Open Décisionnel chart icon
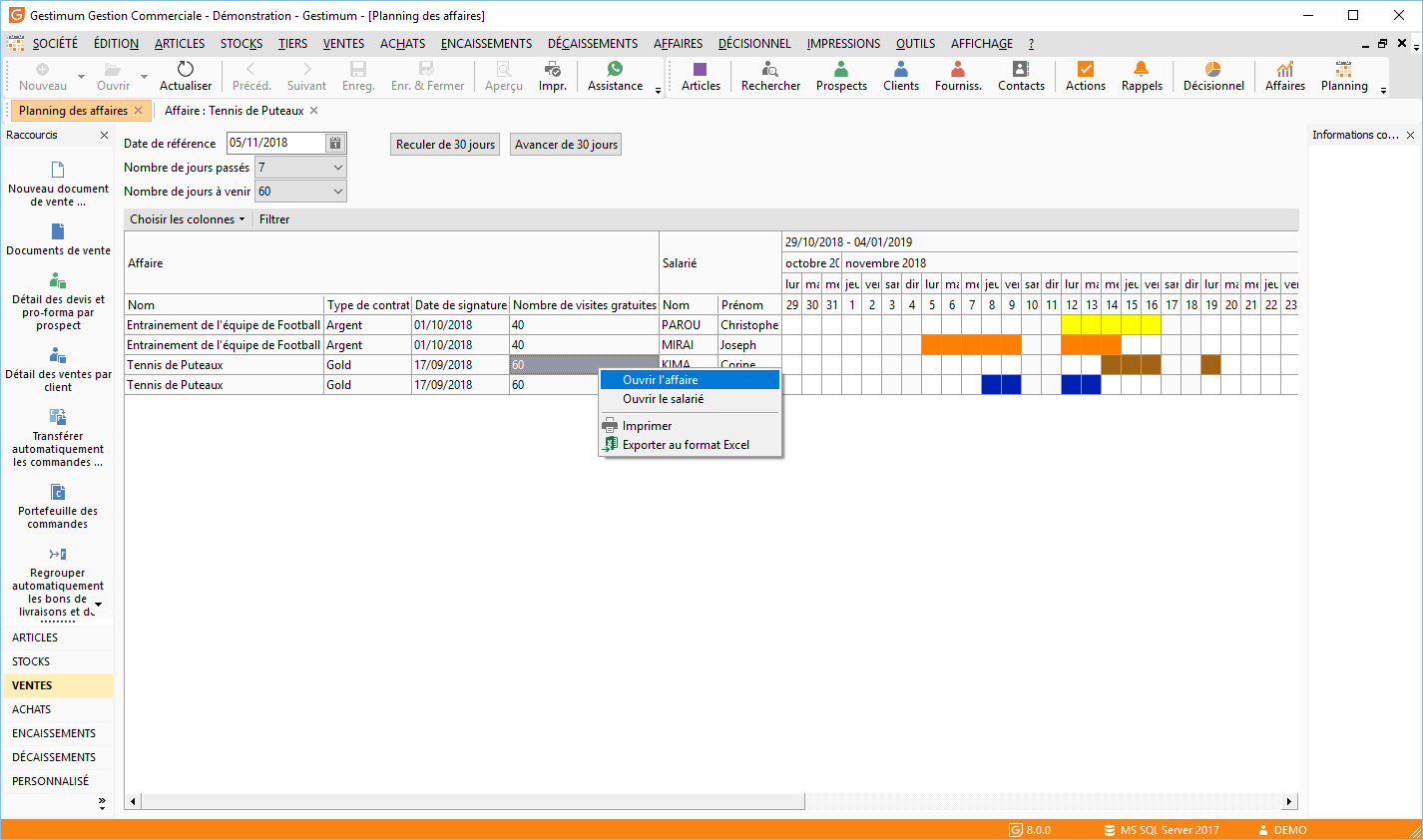 click(1213, 76)
